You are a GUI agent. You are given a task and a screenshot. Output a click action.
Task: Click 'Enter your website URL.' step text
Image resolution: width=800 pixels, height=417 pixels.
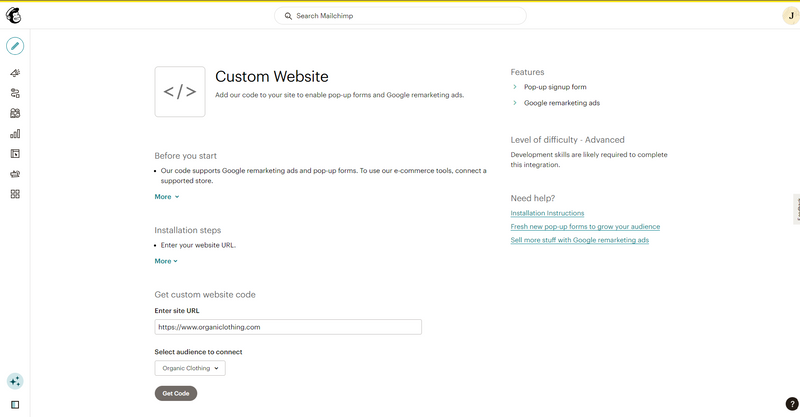click(198, 245)
